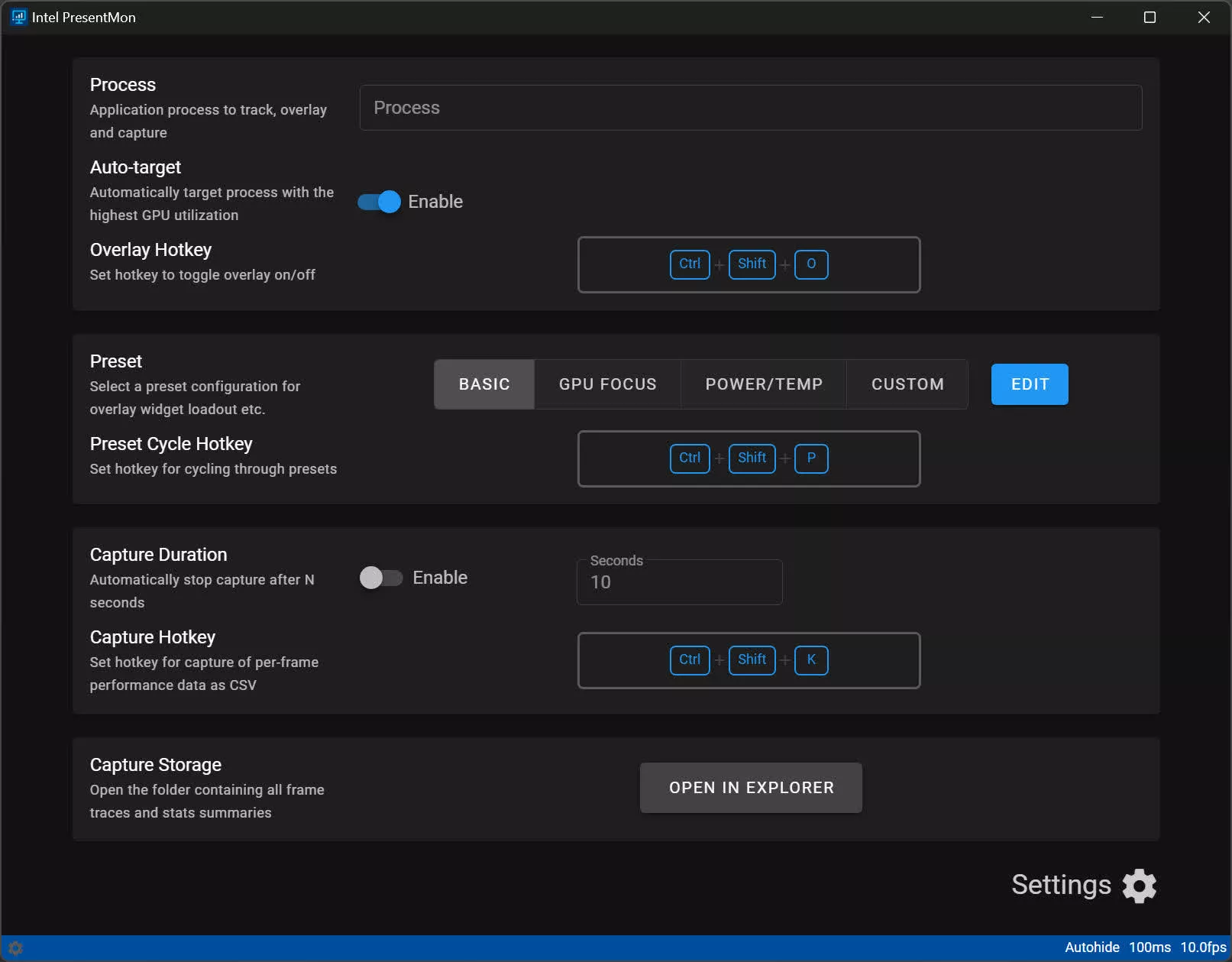Click the Settings gear icon
This screenshot has height=962, width=1232.
tap(1139, 886)
